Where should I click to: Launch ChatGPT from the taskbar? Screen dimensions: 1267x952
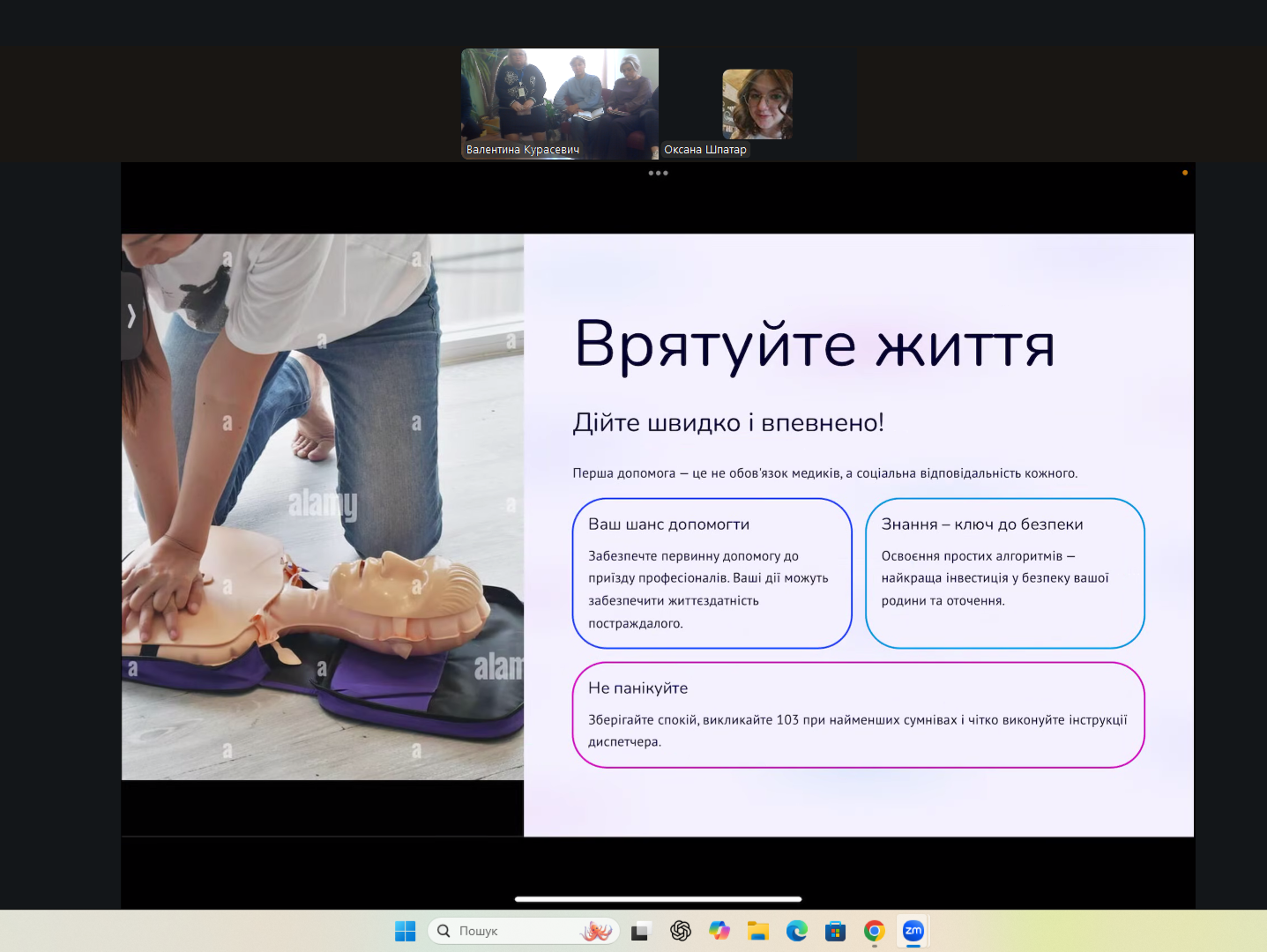[680, 931]
